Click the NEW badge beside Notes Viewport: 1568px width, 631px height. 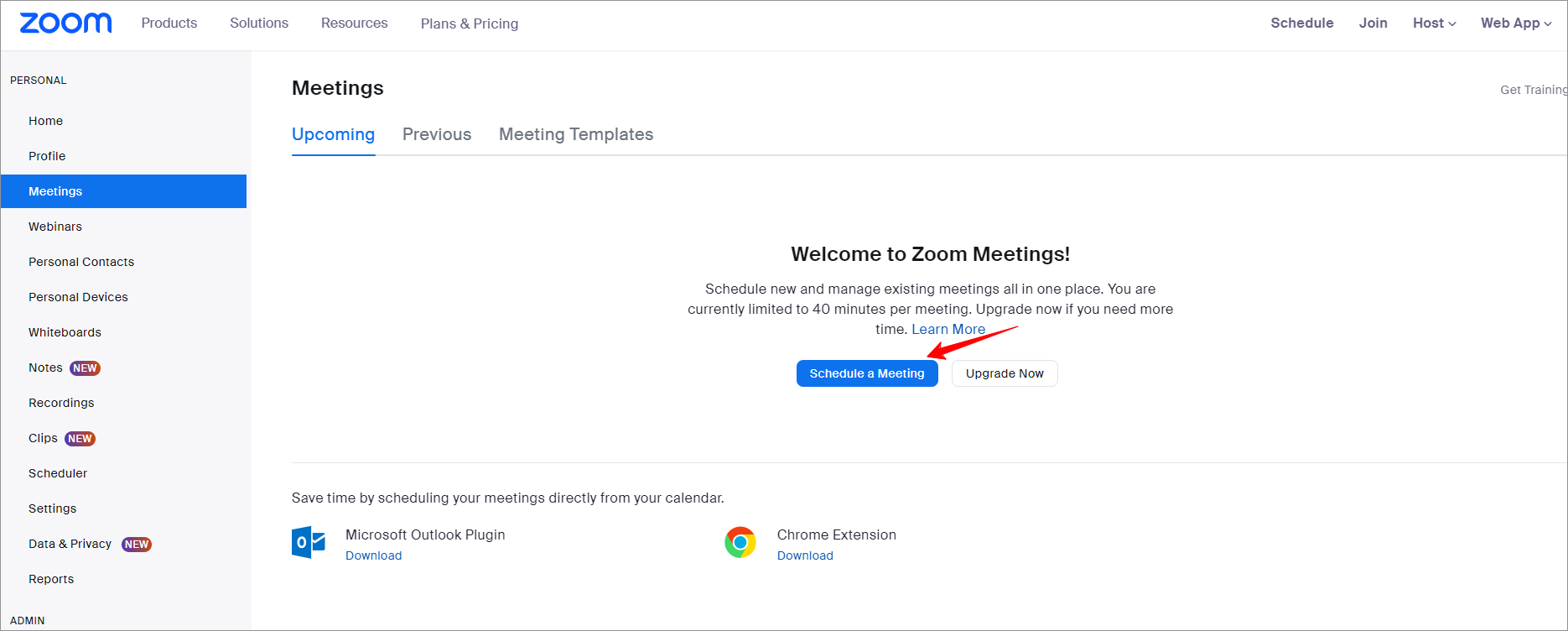click(85, 368)
